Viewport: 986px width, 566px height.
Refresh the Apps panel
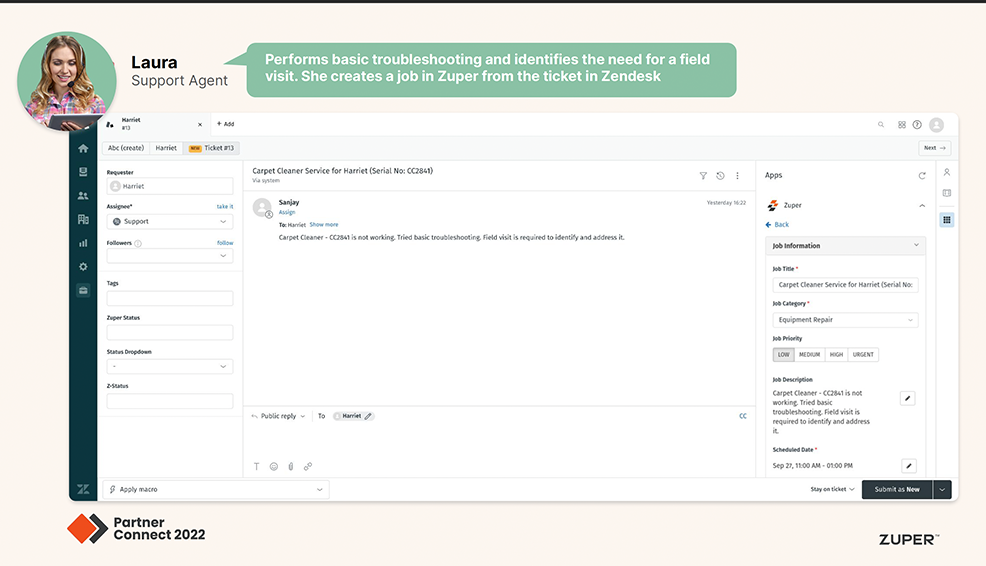coord(922,175)
